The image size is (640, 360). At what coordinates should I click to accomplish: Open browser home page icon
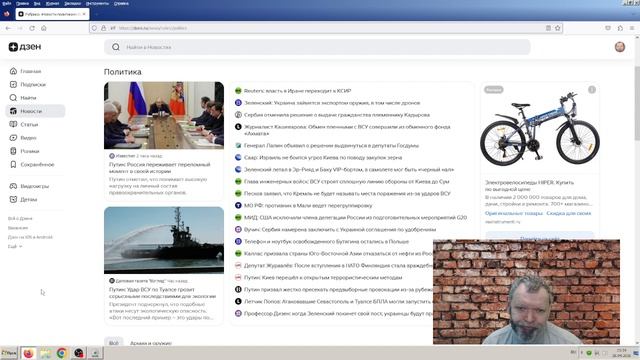coord(44,28)
